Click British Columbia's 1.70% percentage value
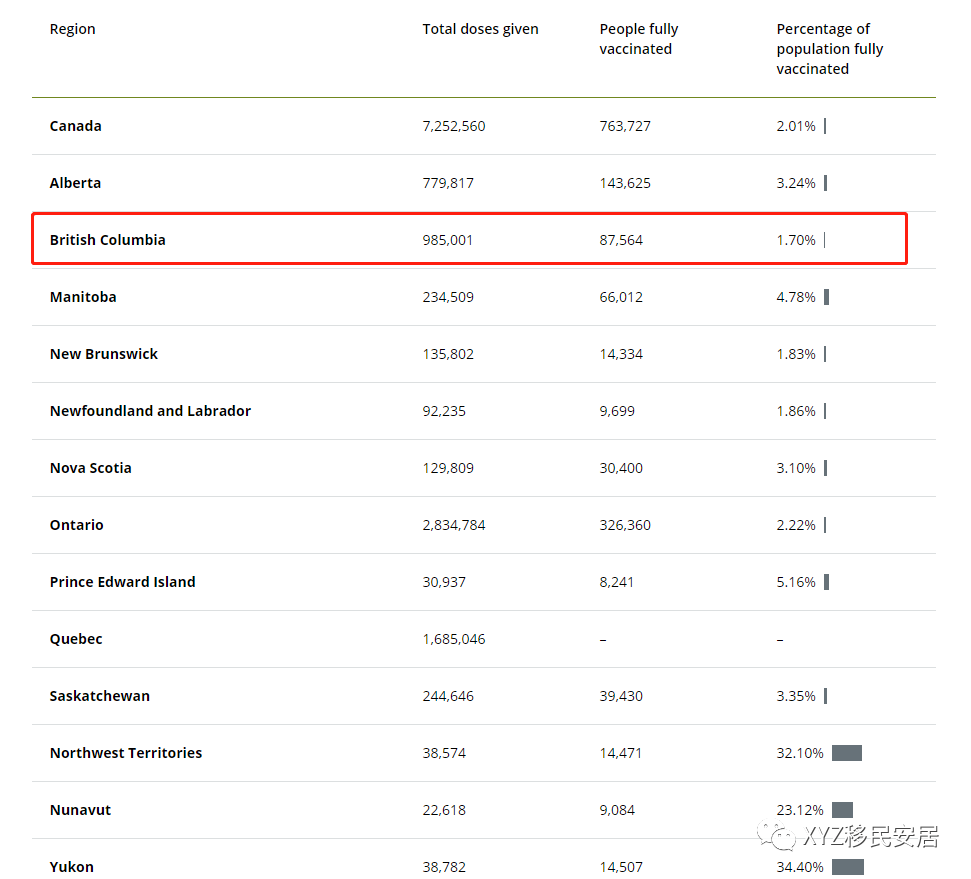This screenshot has width=971, height=879. 796,240
